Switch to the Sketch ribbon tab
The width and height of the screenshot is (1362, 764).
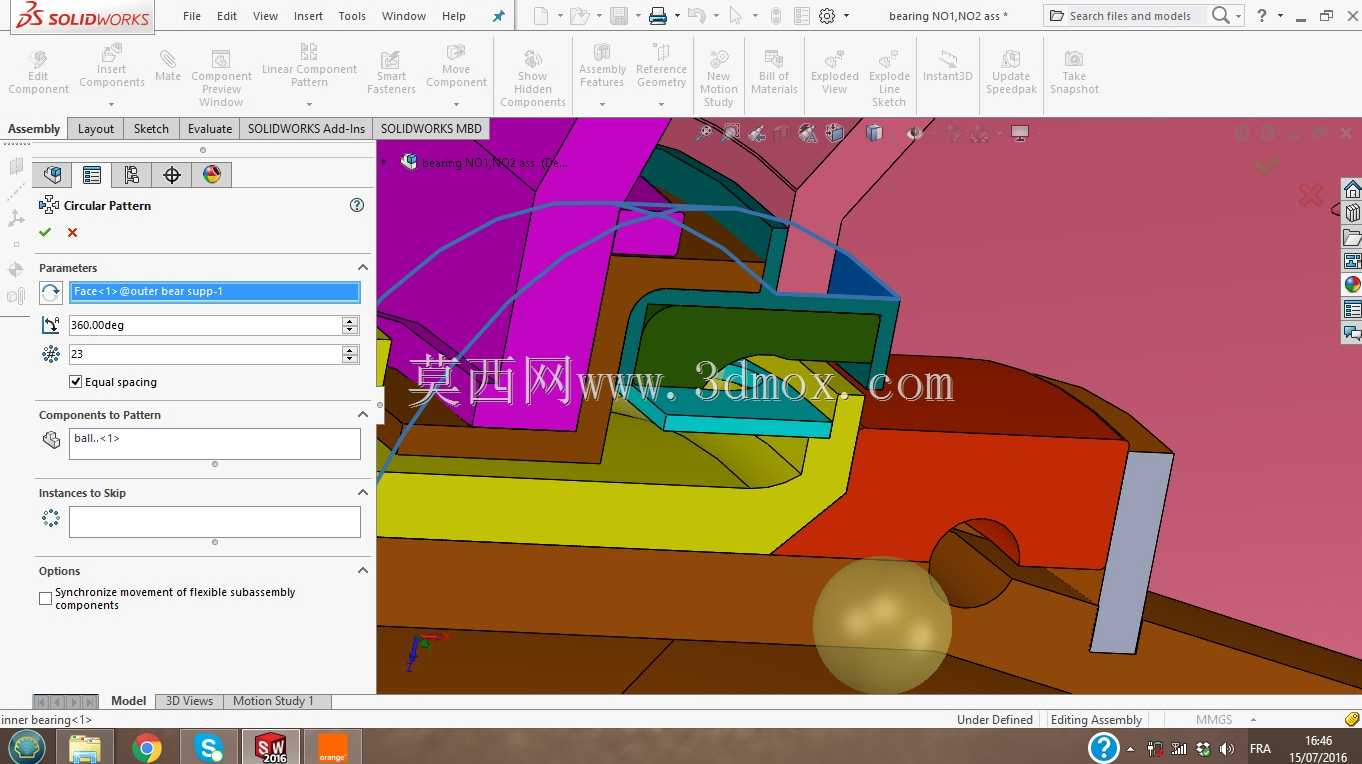[151, 128]
